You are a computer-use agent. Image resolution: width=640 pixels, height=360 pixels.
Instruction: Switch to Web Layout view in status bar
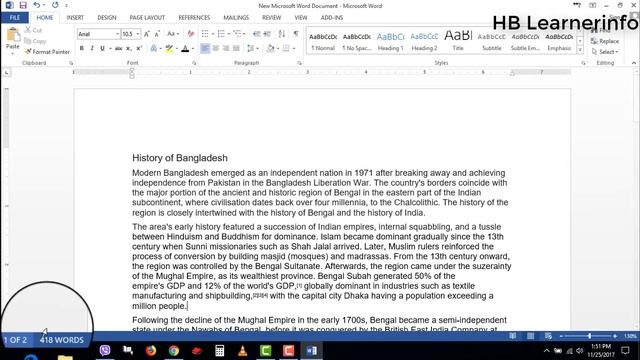pos(548,336)
